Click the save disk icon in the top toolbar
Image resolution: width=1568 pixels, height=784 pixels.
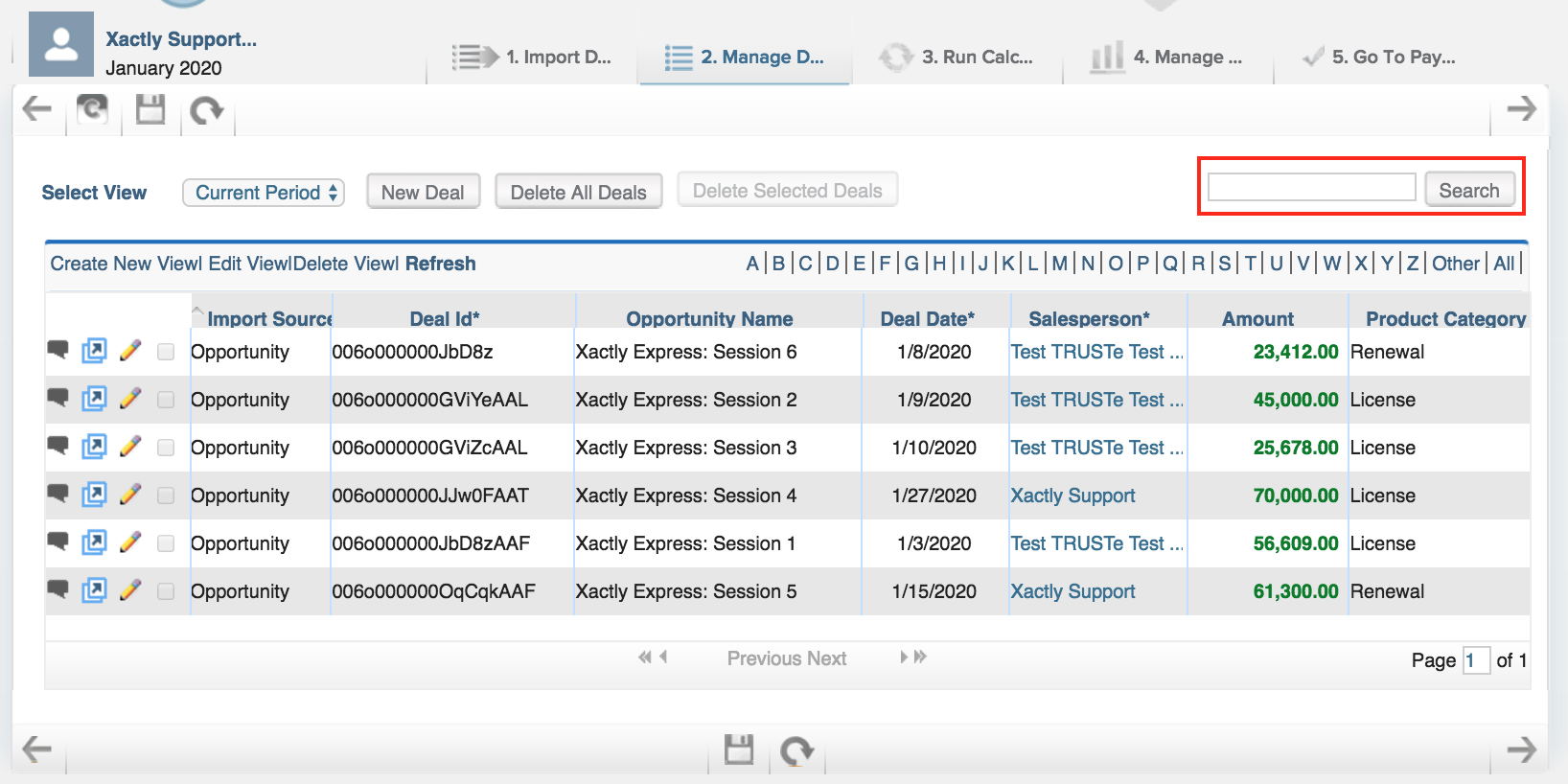click(150, 109)
